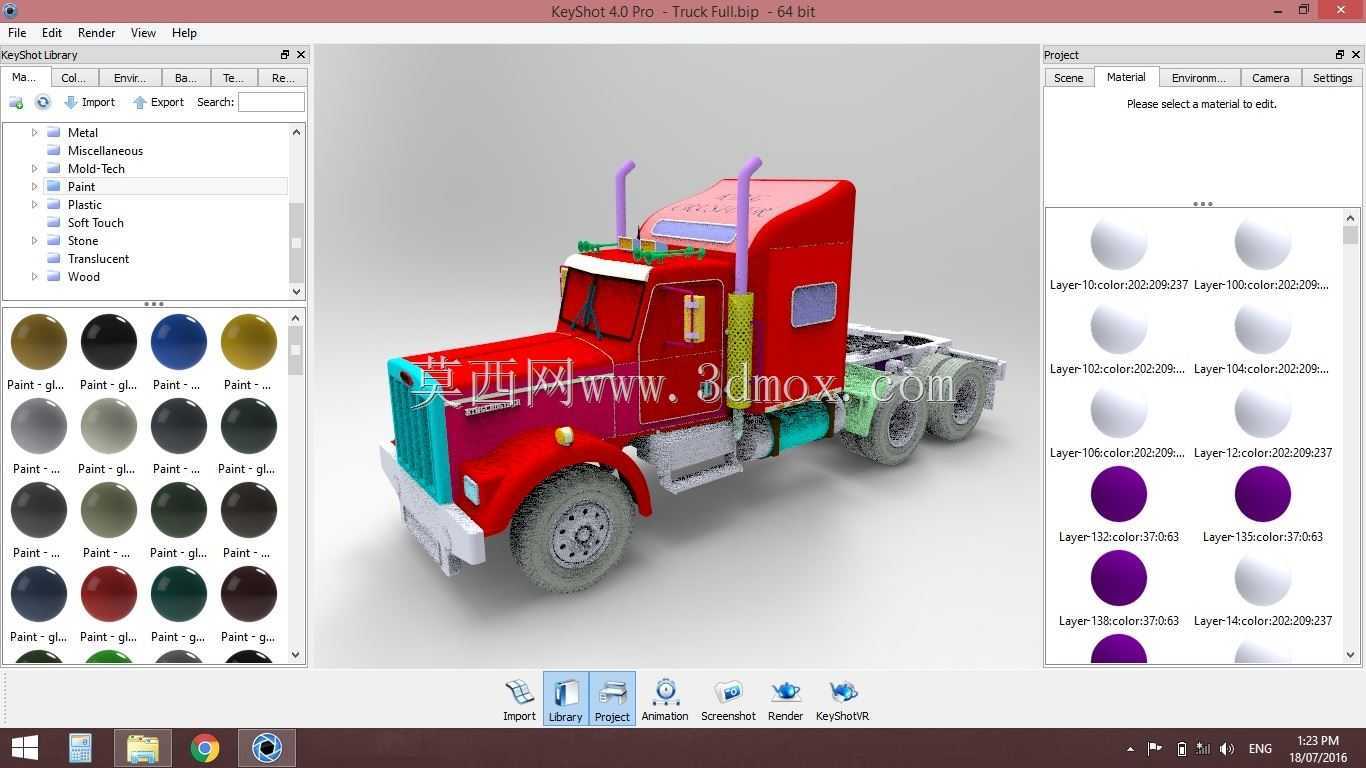Click down arrow of folder tree scrollbar

tap(296, 291)
